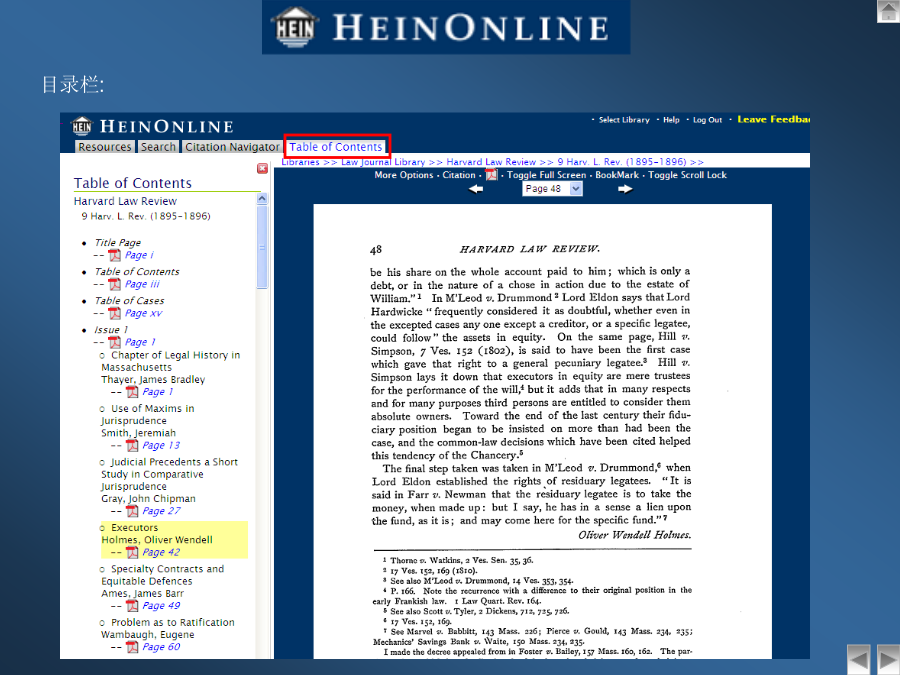Select 'Judicial Precedents a Short Study' entry

(169, 474)
